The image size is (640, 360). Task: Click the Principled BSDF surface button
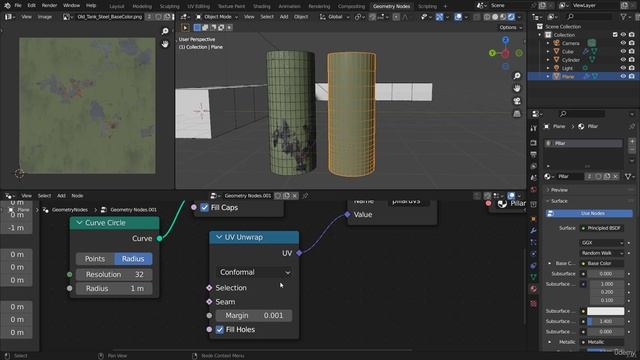pos(602,228)
